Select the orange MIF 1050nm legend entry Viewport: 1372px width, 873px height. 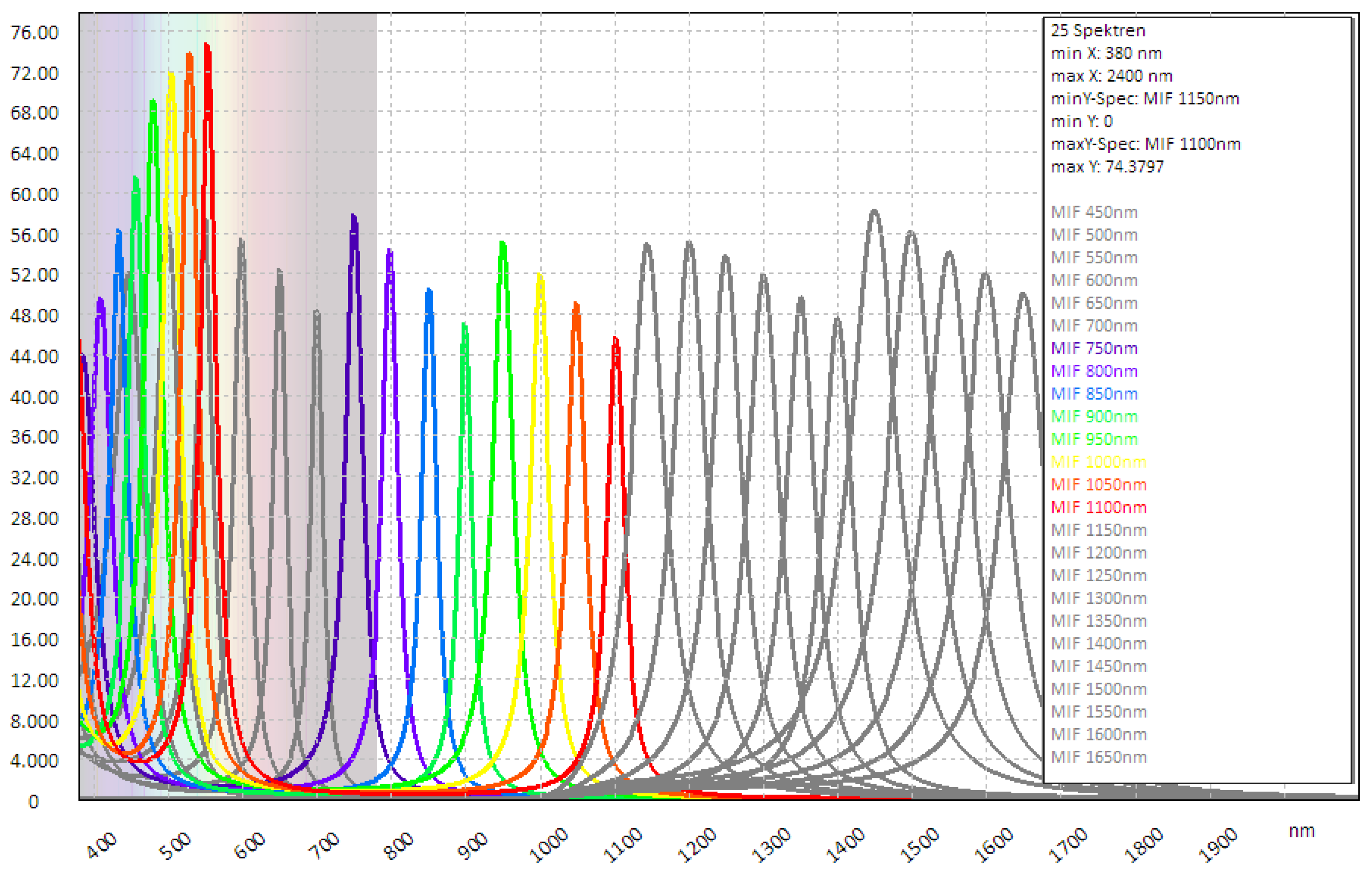coord(1098,484)
